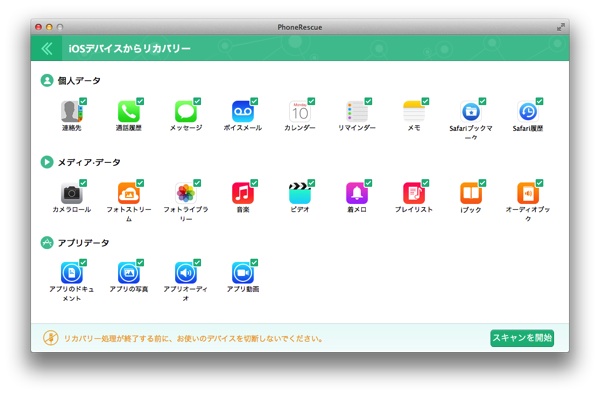This screenshot has height=395, width=600.
Task: Uncheck the Voicemail (ボイスメール) checkbox
Action: (254, 101)
